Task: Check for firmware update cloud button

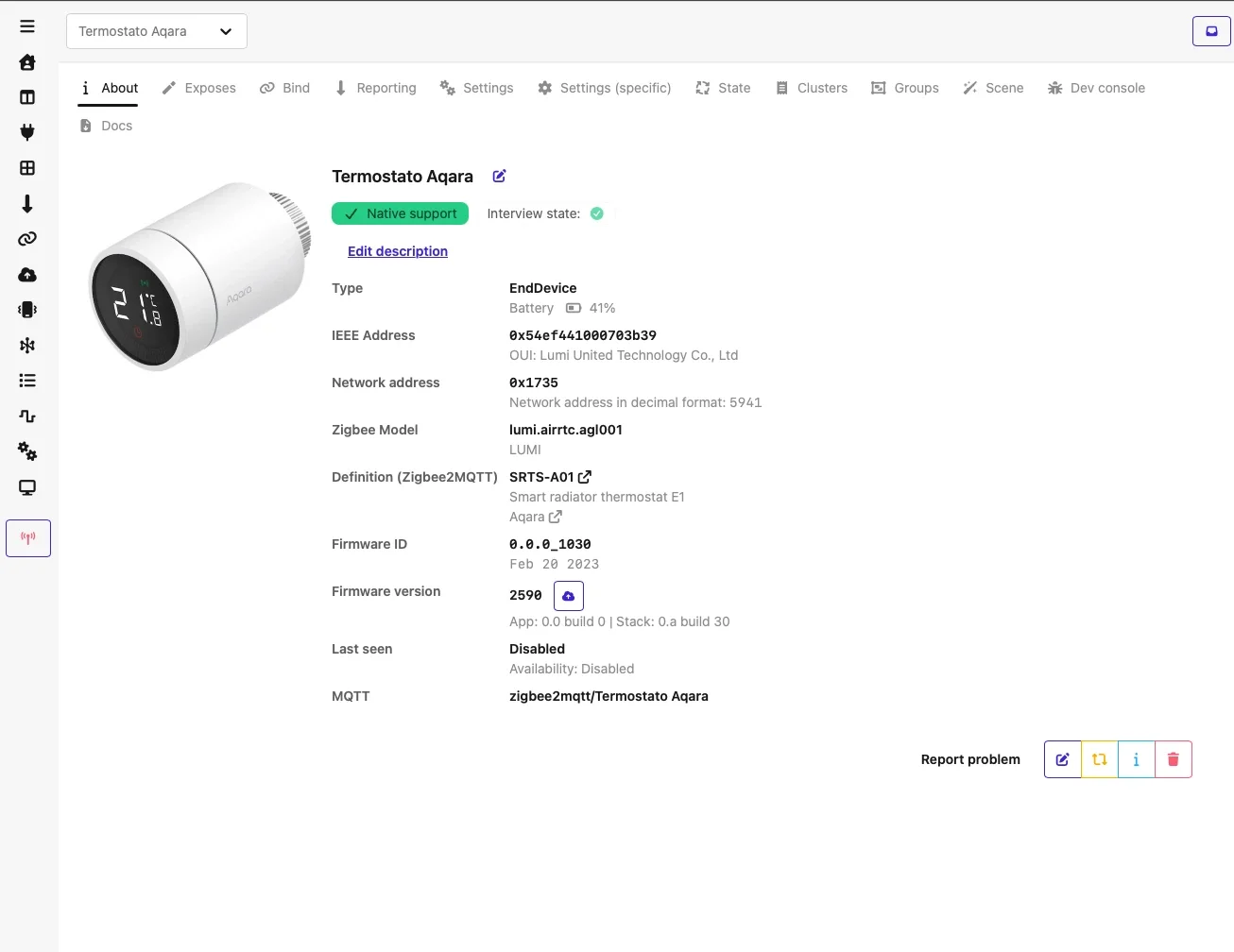Action: click(x=569, y=596)
